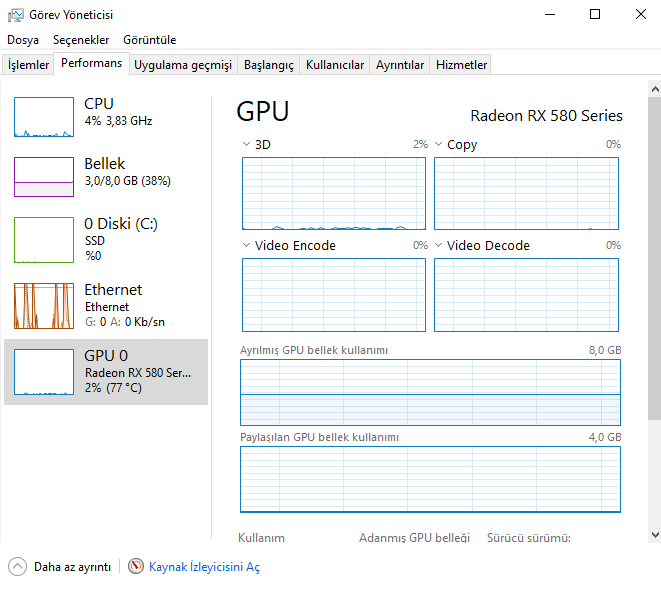Click the scroll down arrow on right scrollbar
The image size is (661, 590).
[654, 535]
